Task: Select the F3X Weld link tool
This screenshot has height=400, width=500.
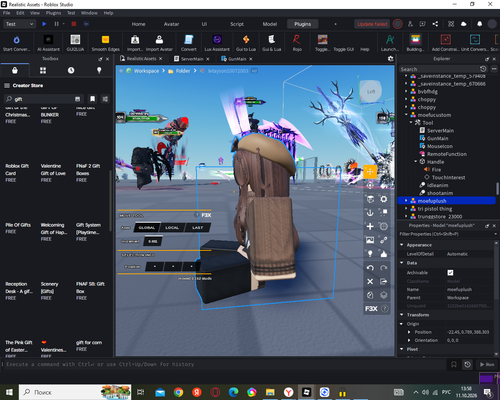Action: tap(384, 240)
